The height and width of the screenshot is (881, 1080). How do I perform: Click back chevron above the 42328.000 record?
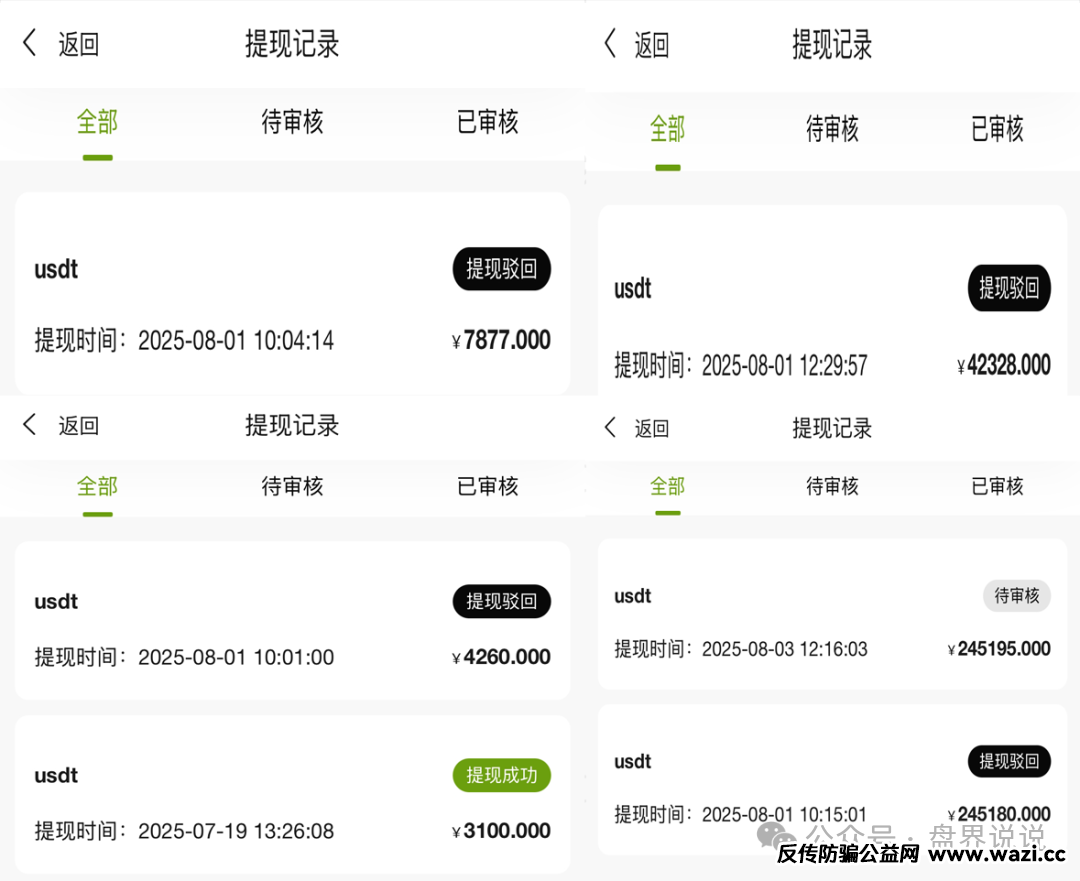[610, 44]
